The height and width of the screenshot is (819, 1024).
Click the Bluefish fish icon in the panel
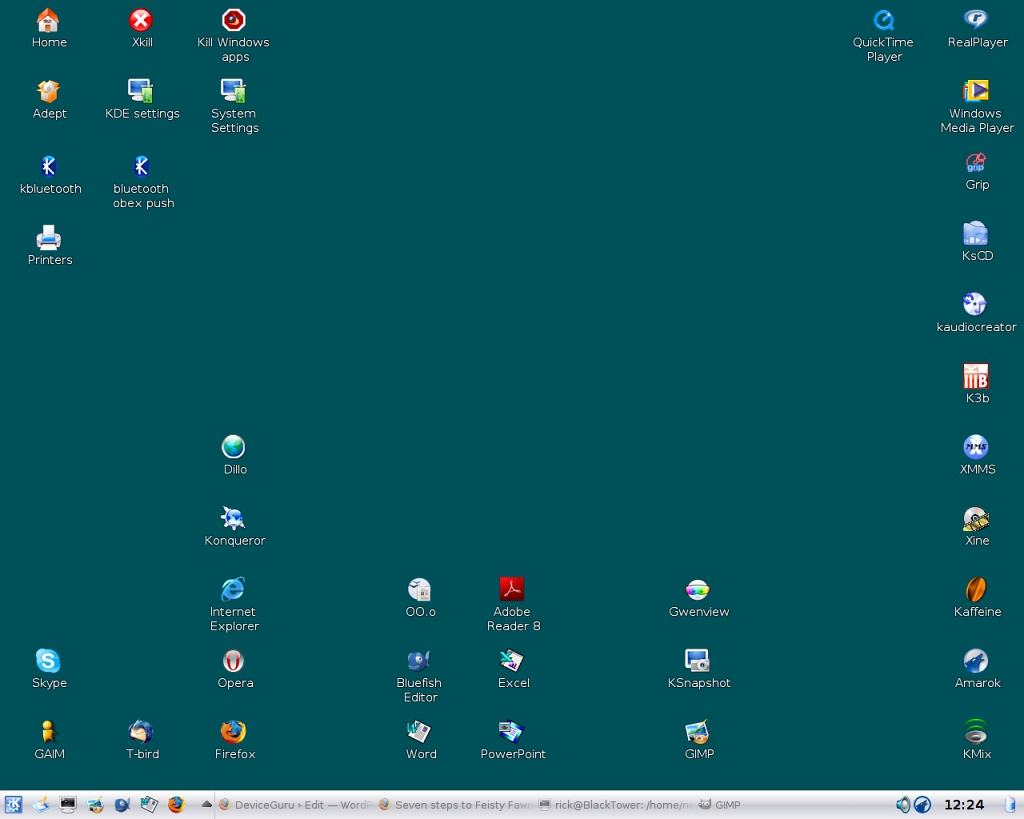tap(122, 805)
